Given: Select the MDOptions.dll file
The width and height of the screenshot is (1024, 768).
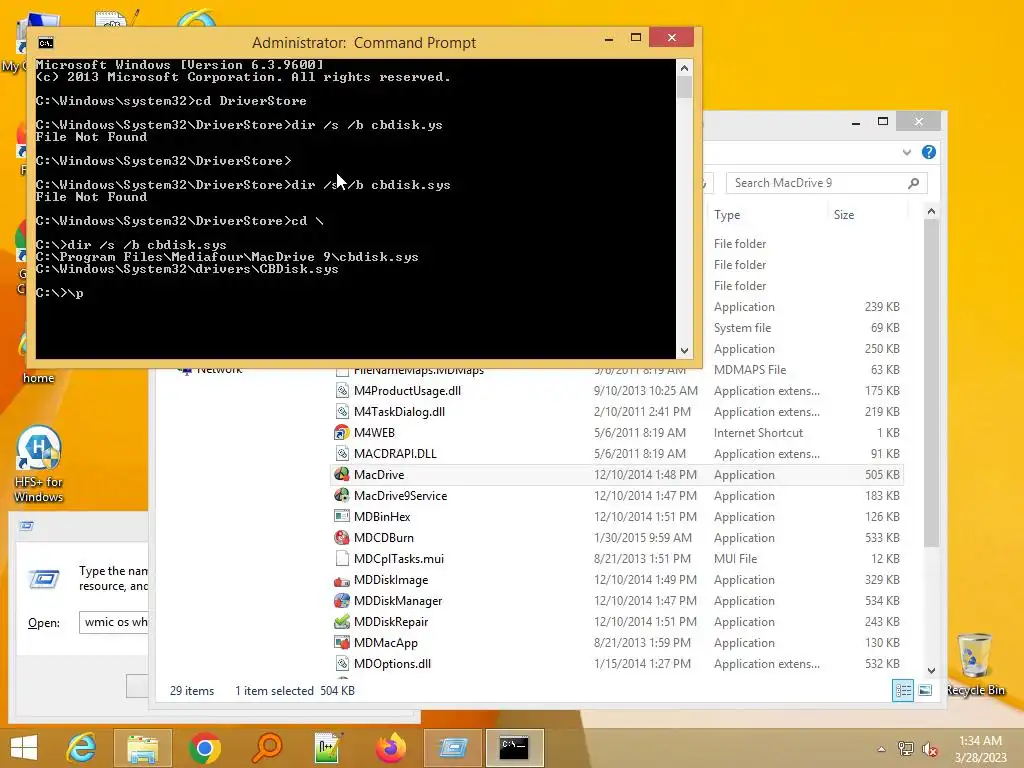Looking at the screenshot, I should click(x=617, y=664).
